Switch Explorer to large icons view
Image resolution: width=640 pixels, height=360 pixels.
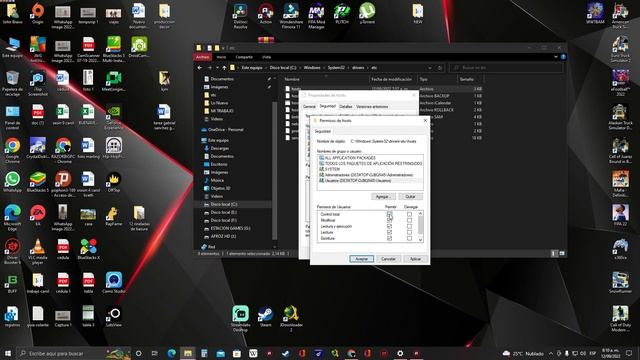click(x=562, y=253)
